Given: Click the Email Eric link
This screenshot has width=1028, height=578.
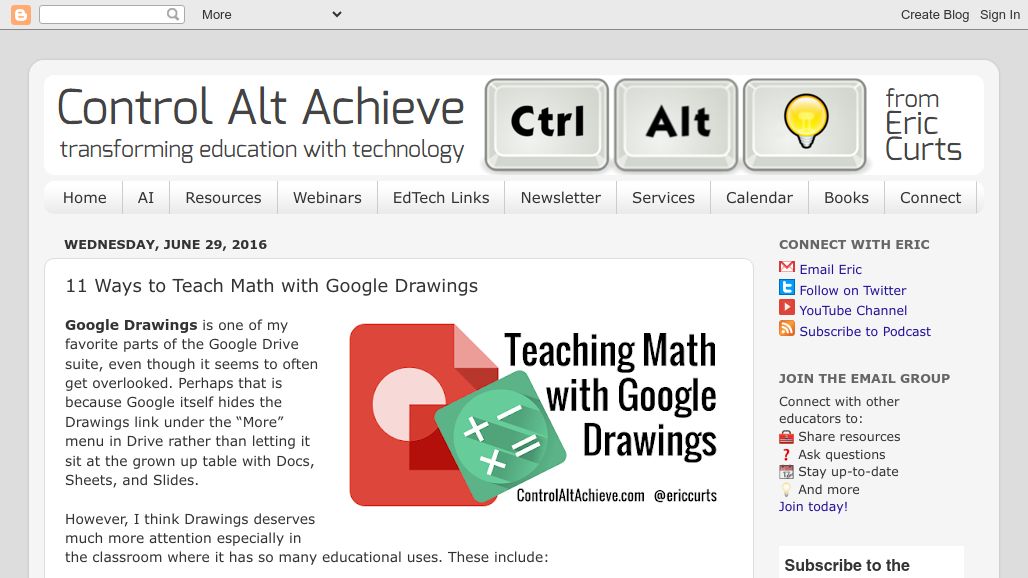Looking at the screenshot, I should click(x=831, y=269).
